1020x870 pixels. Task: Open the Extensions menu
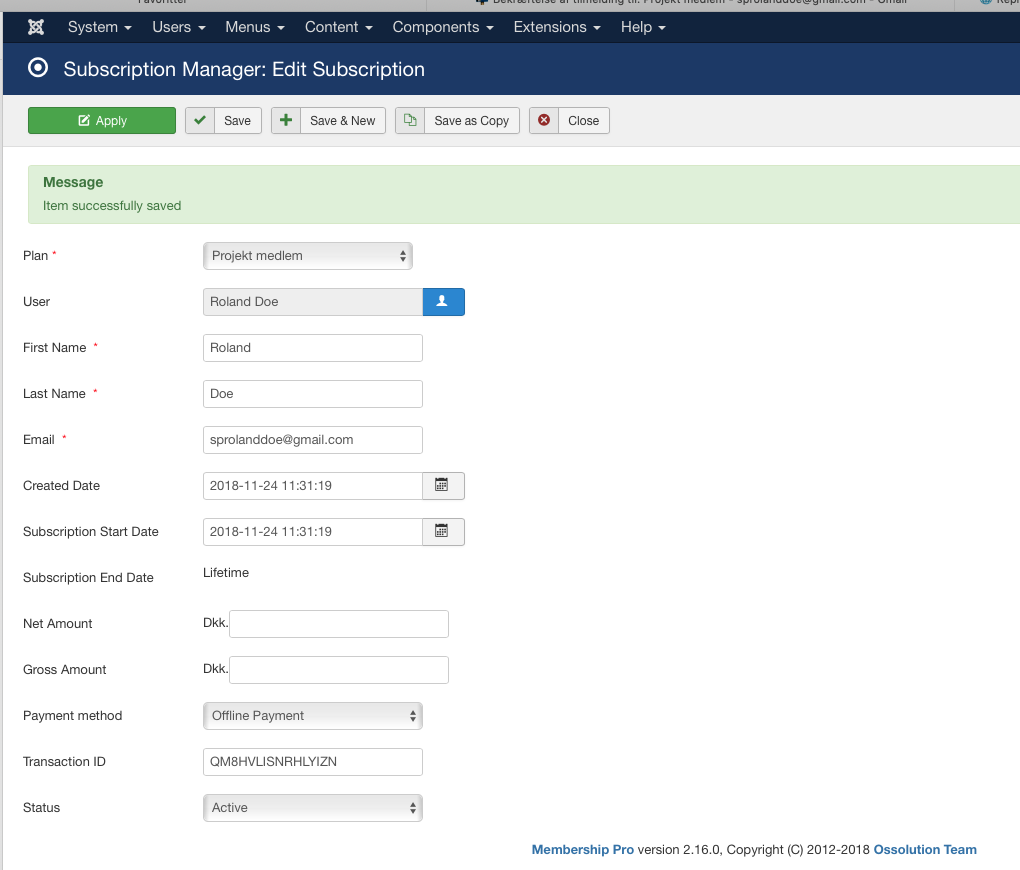(x=556, y=27)
